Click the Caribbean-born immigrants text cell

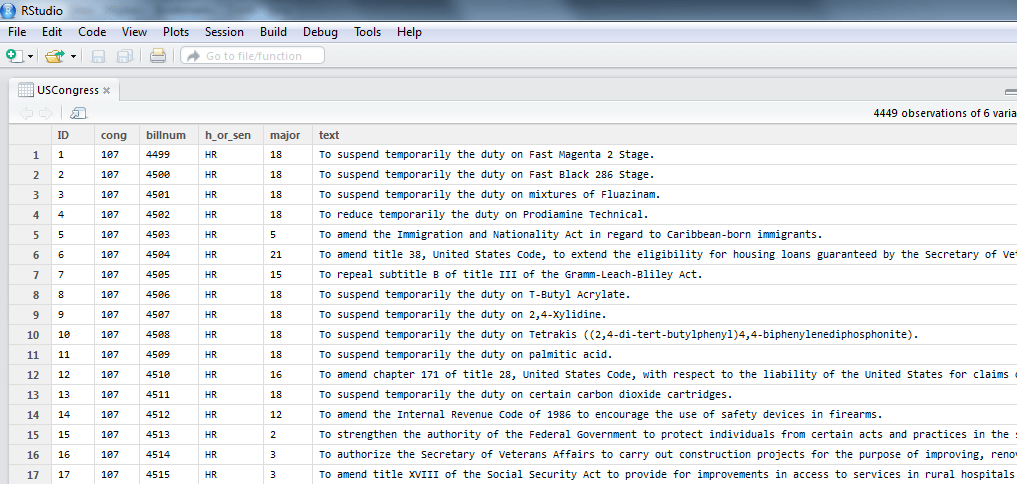click(664, 235)
